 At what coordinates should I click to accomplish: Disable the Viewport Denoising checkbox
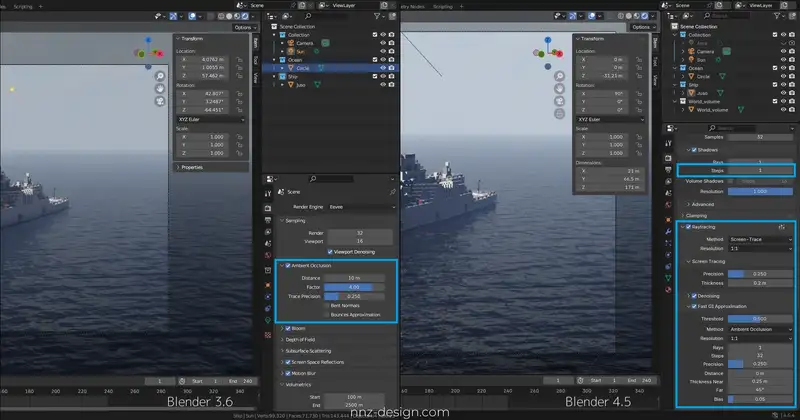coord(331,251)
